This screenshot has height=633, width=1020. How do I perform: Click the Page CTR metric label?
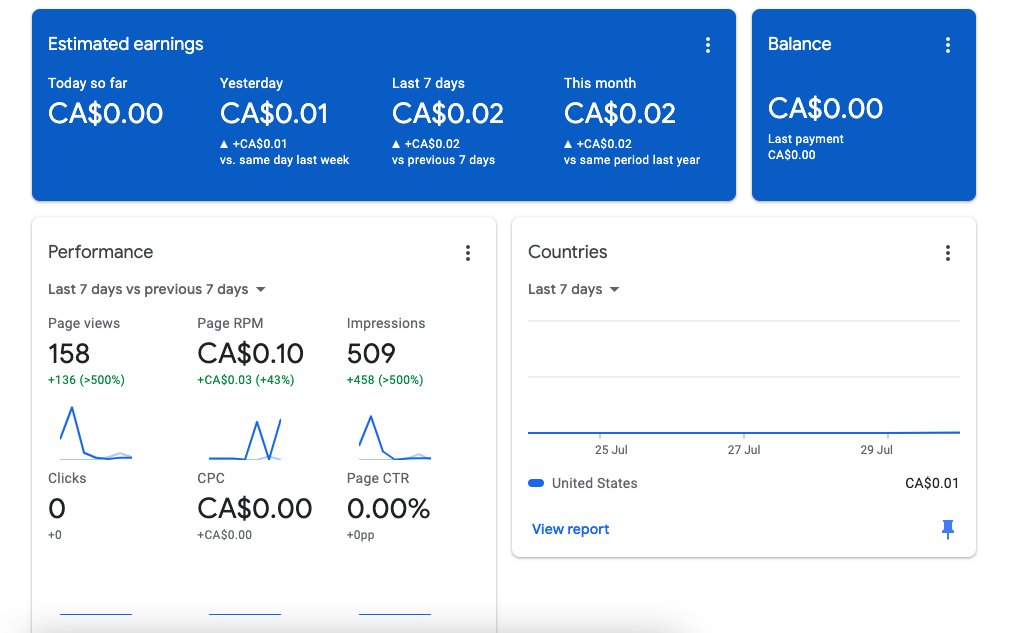[x=378, y=478]
